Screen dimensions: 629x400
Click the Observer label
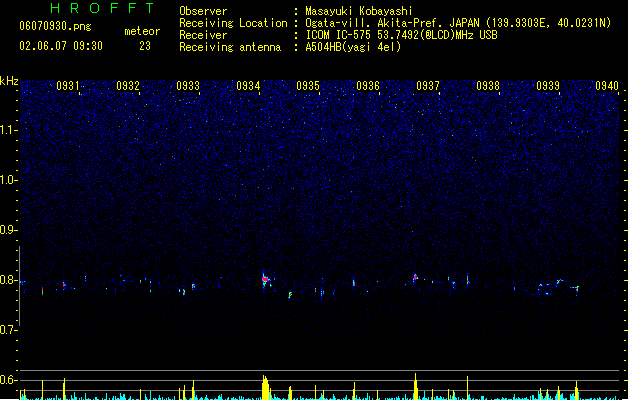(203, 11)
